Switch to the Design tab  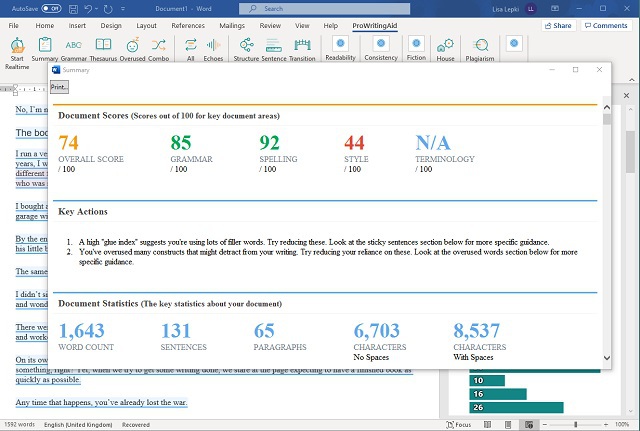(x=111, y=25)
